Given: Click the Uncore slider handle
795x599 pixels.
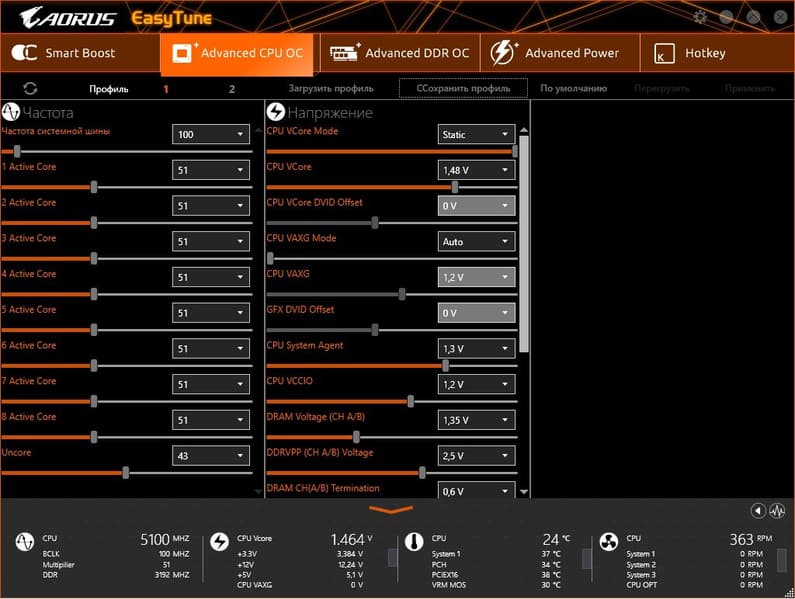Looking at the screenshot, I should point(126,473).
